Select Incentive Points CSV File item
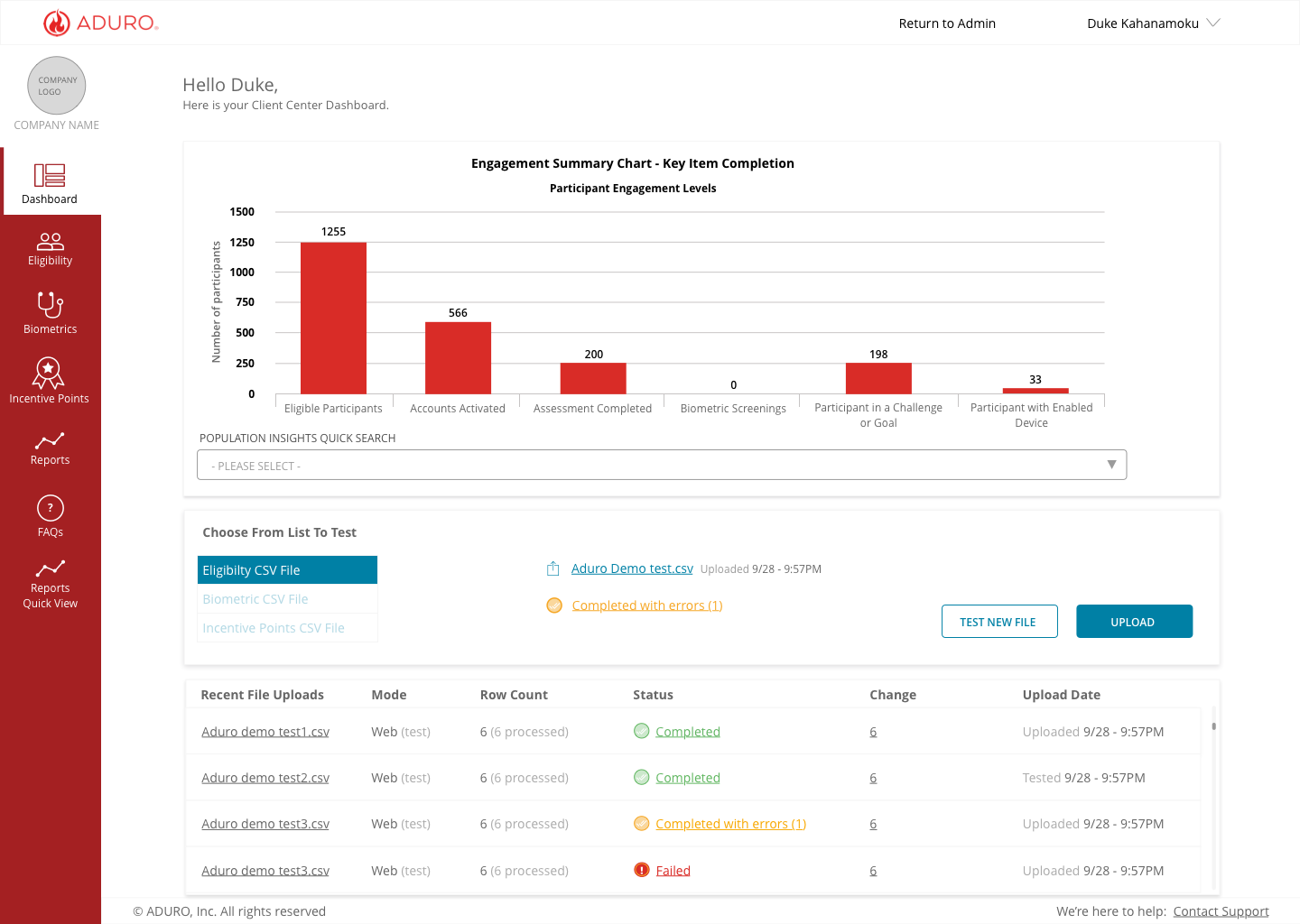 (287, 628)
